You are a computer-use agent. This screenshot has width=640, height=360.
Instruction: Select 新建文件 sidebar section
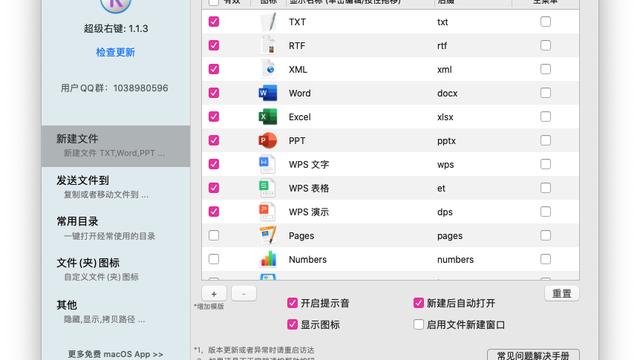116,146
